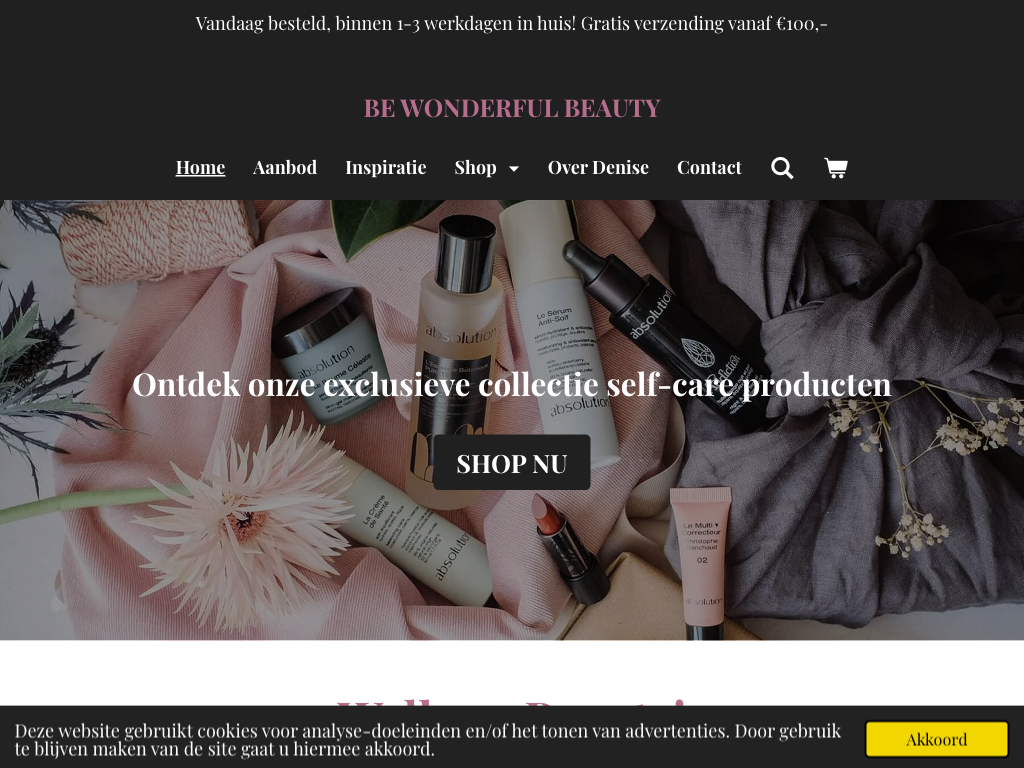Click the Shop navigation label
Image resolution: width=1024 pixels, height=768 pixels.
point(475,167)
